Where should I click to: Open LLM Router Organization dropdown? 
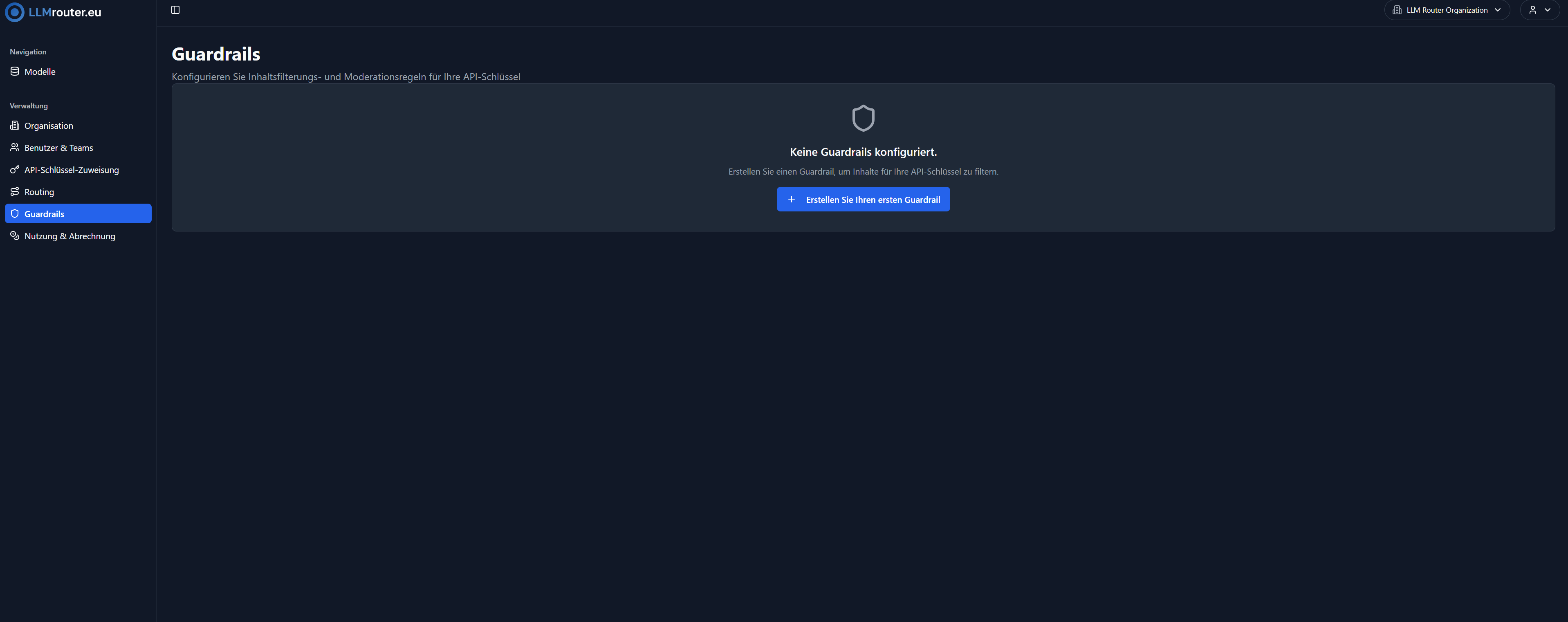pos(1446,10)
